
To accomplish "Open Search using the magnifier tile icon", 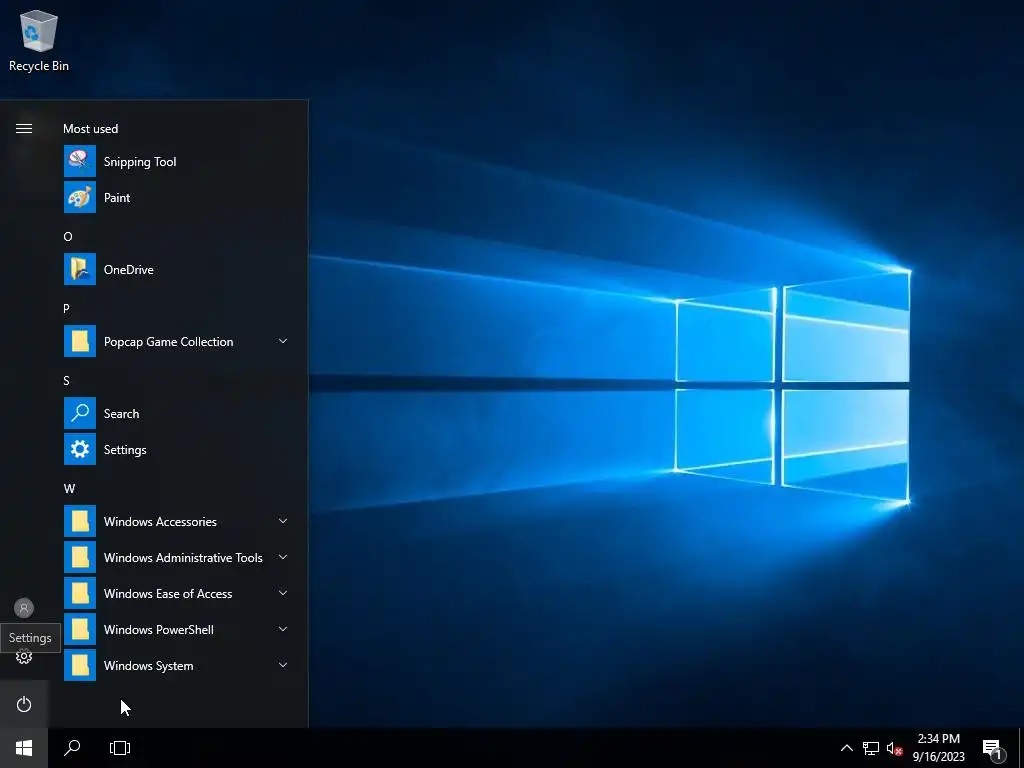I will coord(80,413).
